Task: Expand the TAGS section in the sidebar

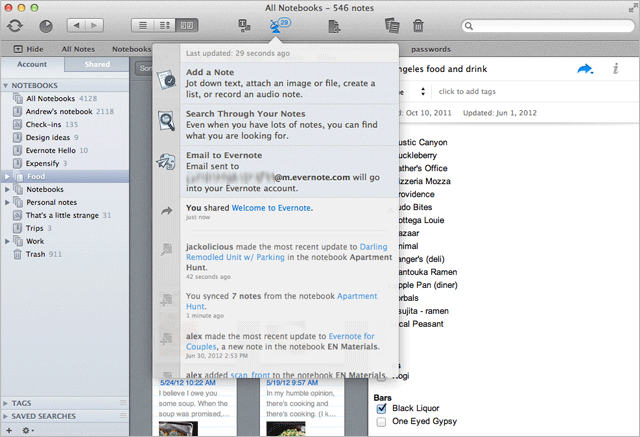Action: [6, 403]
